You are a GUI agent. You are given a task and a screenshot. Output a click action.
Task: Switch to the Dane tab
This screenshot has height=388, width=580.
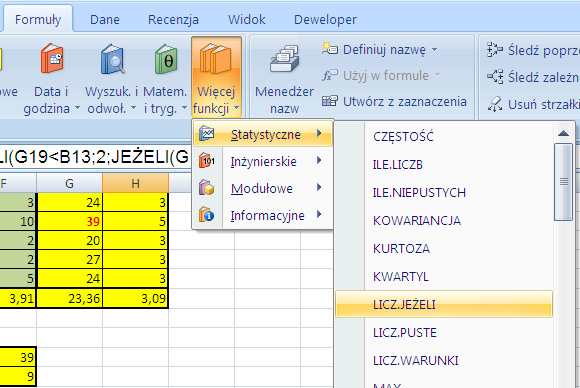click(105, 19)
